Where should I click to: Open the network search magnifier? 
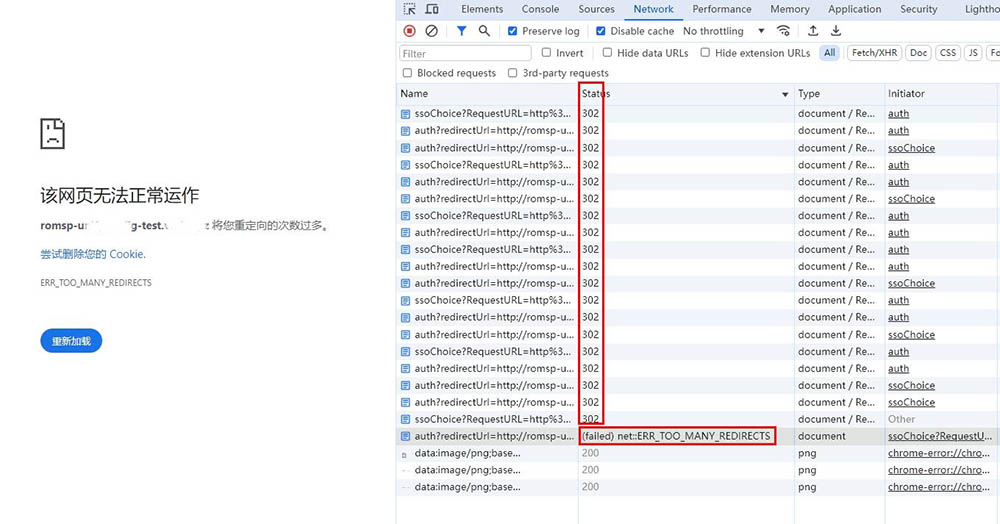pos(484,31)
